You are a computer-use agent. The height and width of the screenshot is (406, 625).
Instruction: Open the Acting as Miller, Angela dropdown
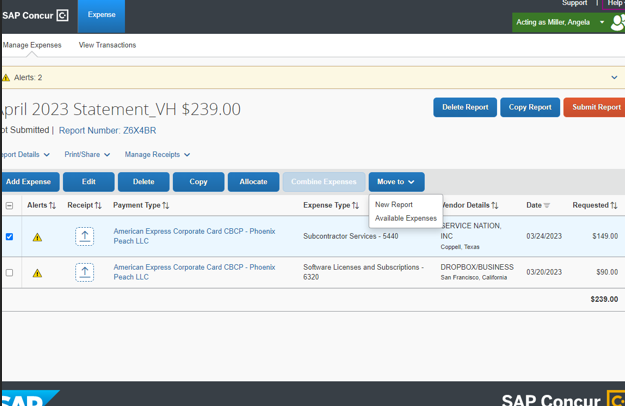560,22
